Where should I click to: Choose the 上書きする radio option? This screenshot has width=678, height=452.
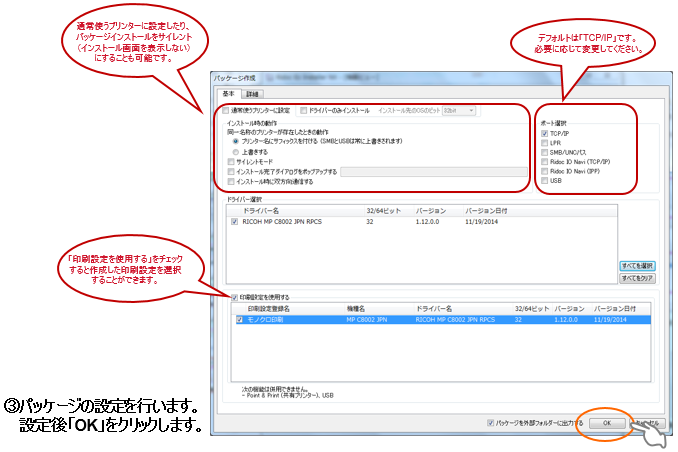[235, 152]
